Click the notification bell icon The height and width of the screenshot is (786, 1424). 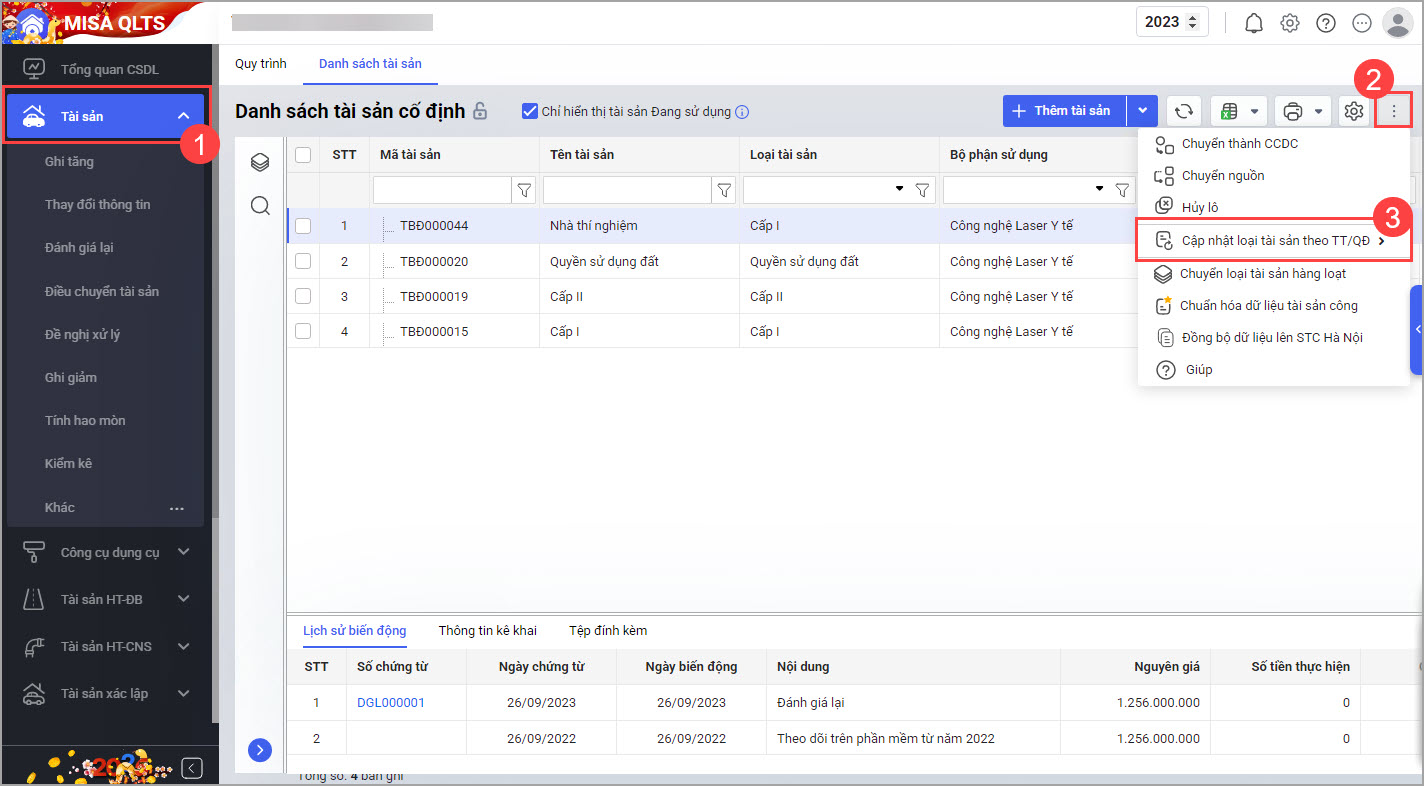click(x=1254, y=23)
